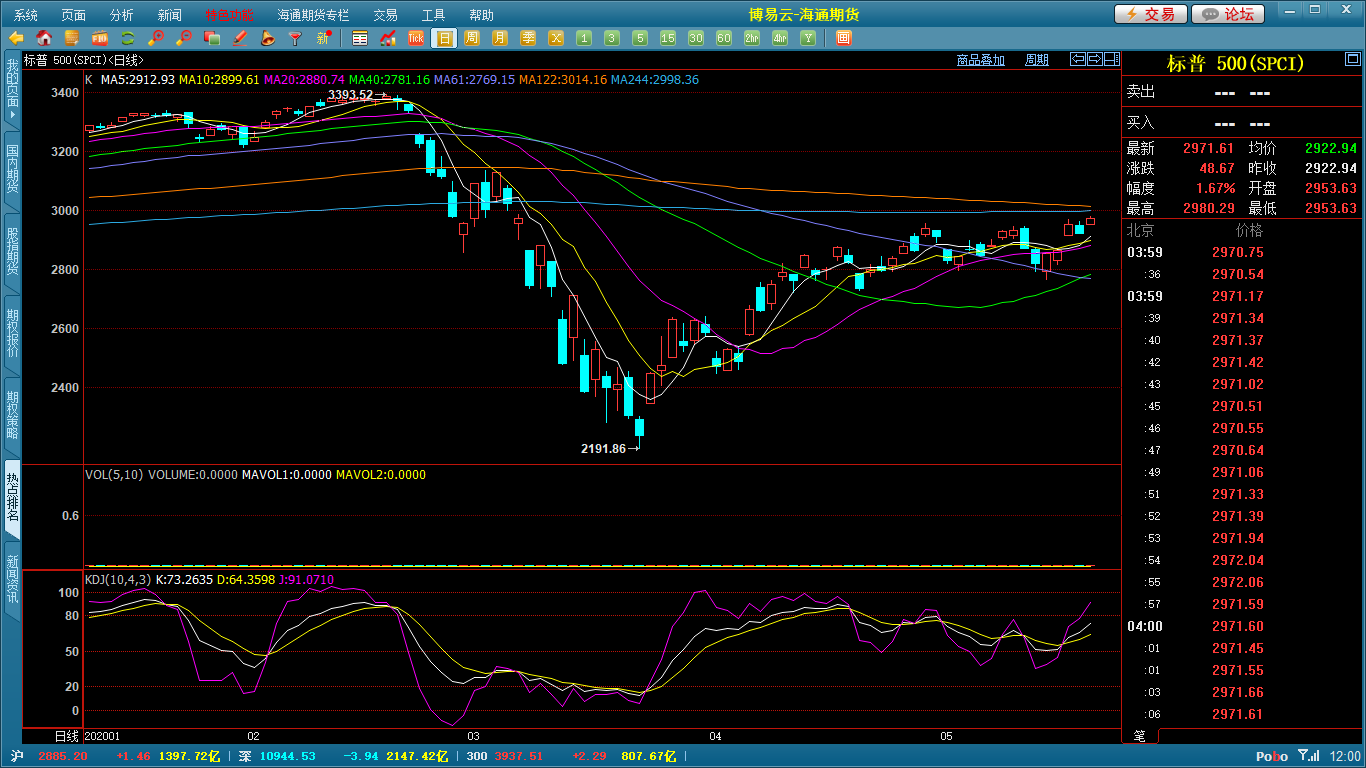Switch to 4hr period
Viewport: 1366px width, 768px height.
[780, 38]
